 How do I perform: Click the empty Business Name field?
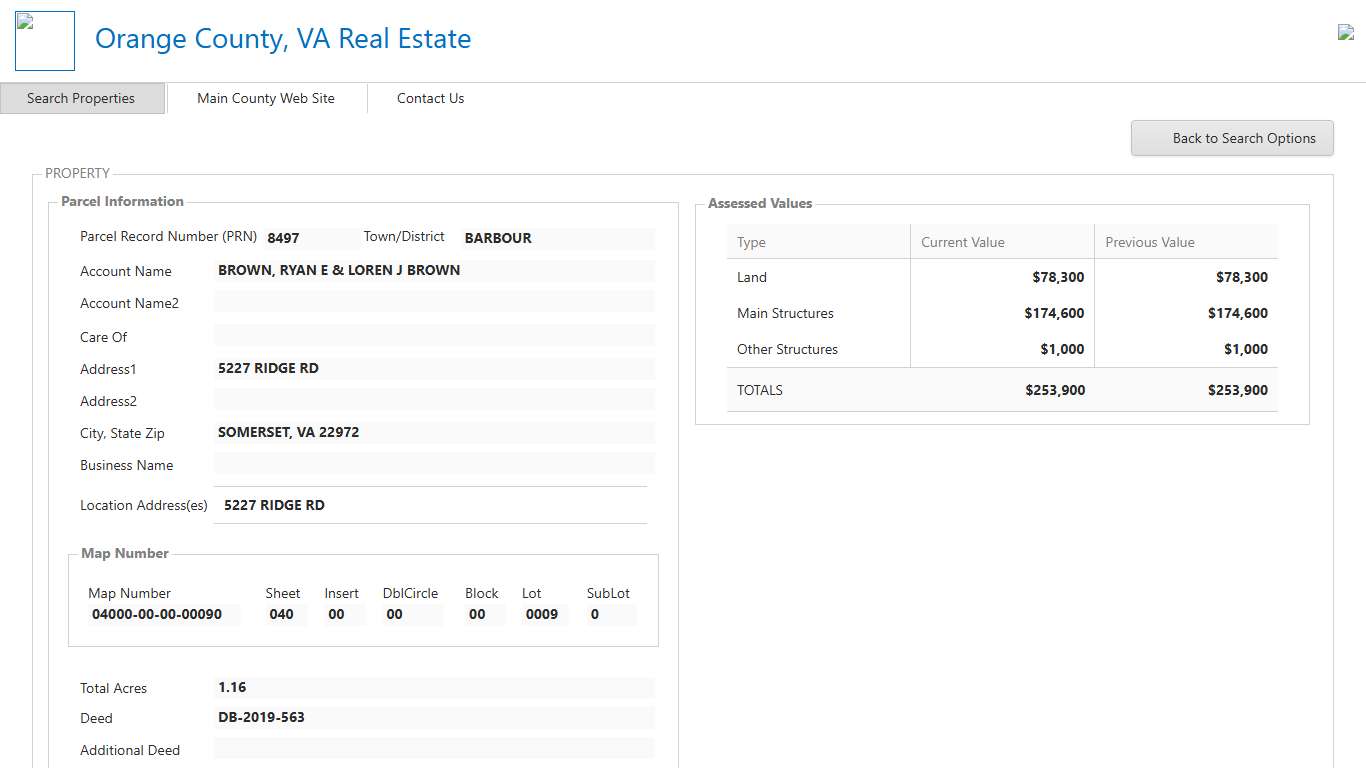[x=434, y=464]
